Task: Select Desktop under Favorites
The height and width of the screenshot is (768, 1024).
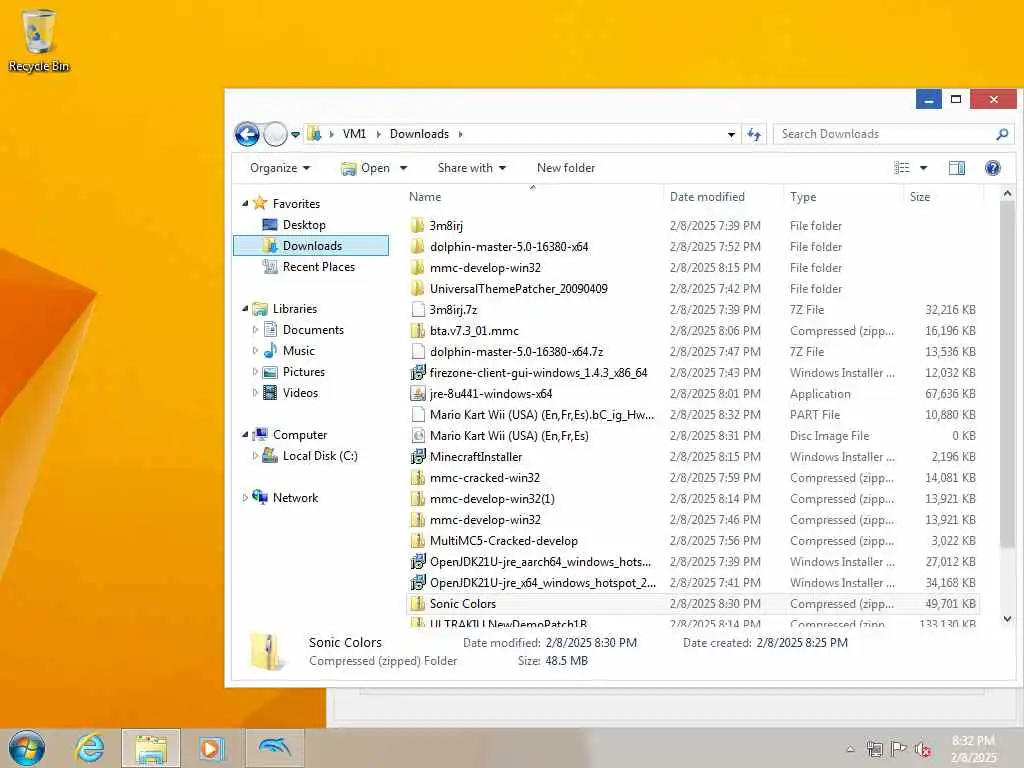Action: (x=304, y=225)
